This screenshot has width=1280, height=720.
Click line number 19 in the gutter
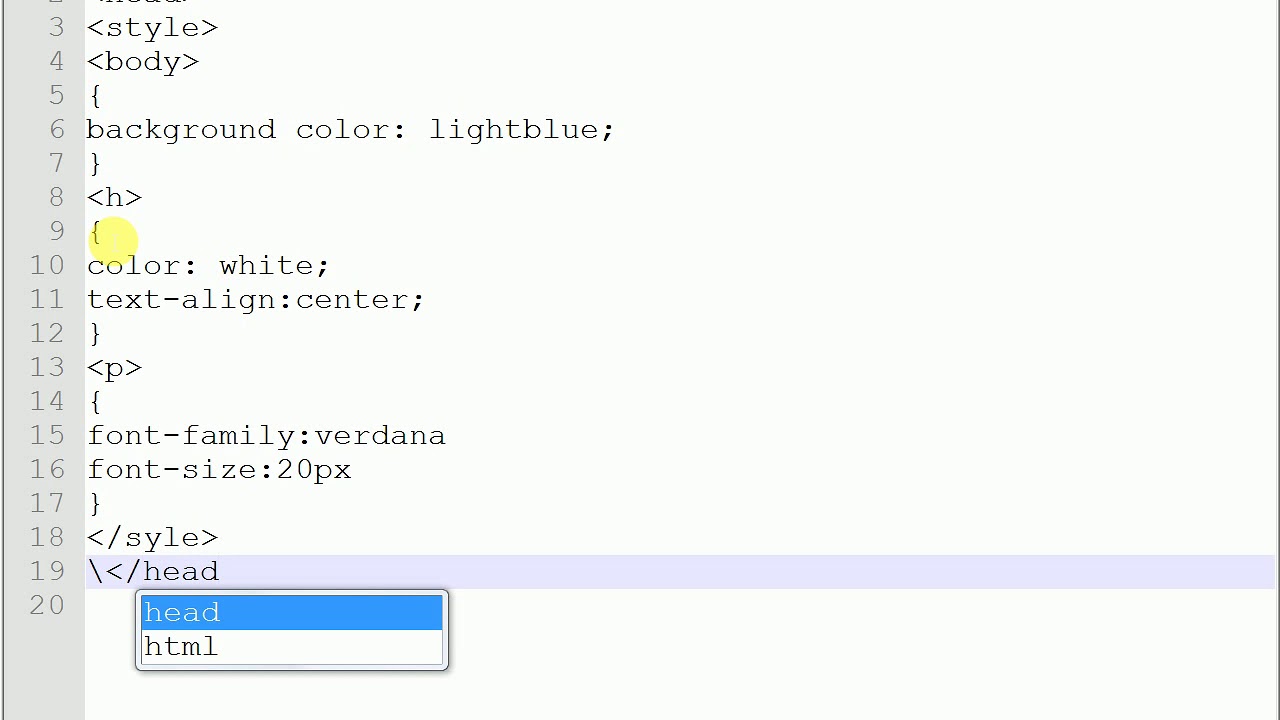click(47, 571)
